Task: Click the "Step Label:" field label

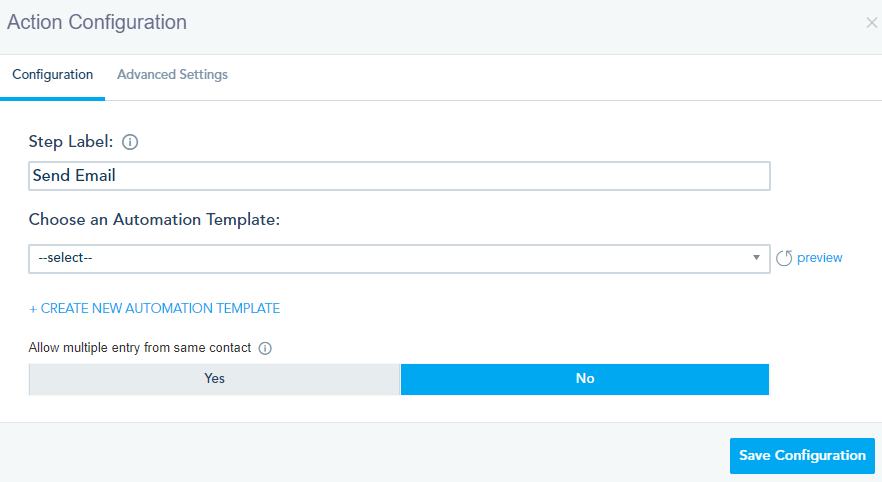Action: click(x=70, y=142)
